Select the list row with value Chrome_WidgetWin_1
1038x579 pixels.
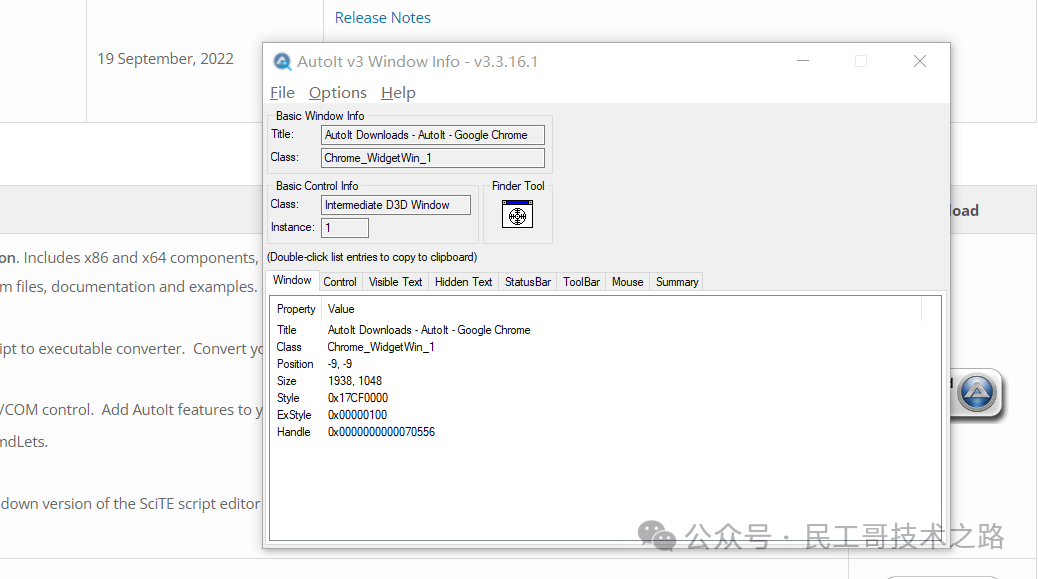click(x=605, y=347)
